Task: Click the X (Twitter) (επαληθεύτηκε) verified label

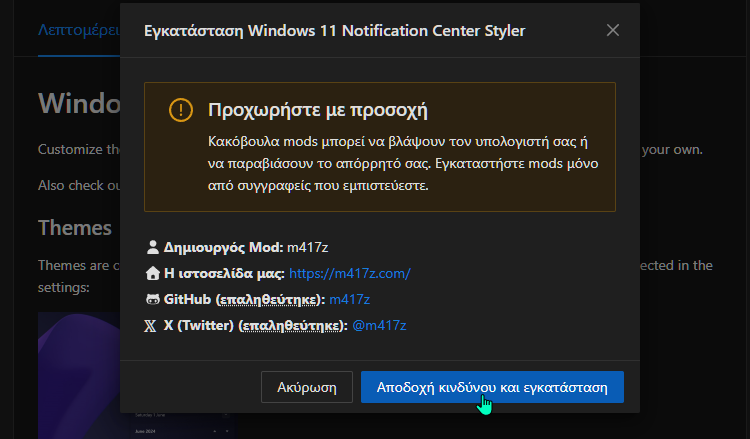Action: [x=255, y=326]
